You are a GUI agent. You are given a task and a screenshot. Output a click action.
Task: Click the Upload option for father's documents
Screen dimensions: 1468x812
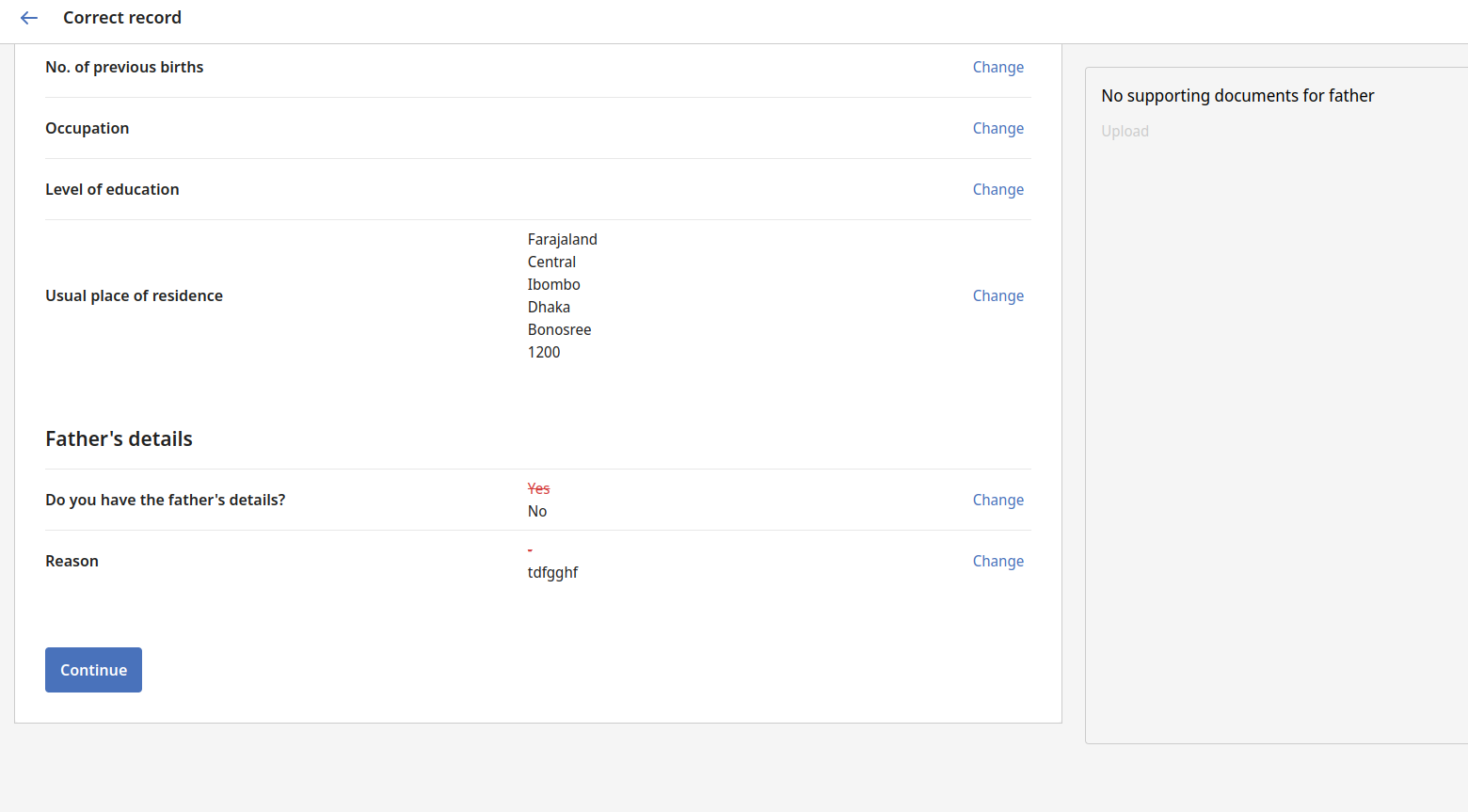[1125, 131]
